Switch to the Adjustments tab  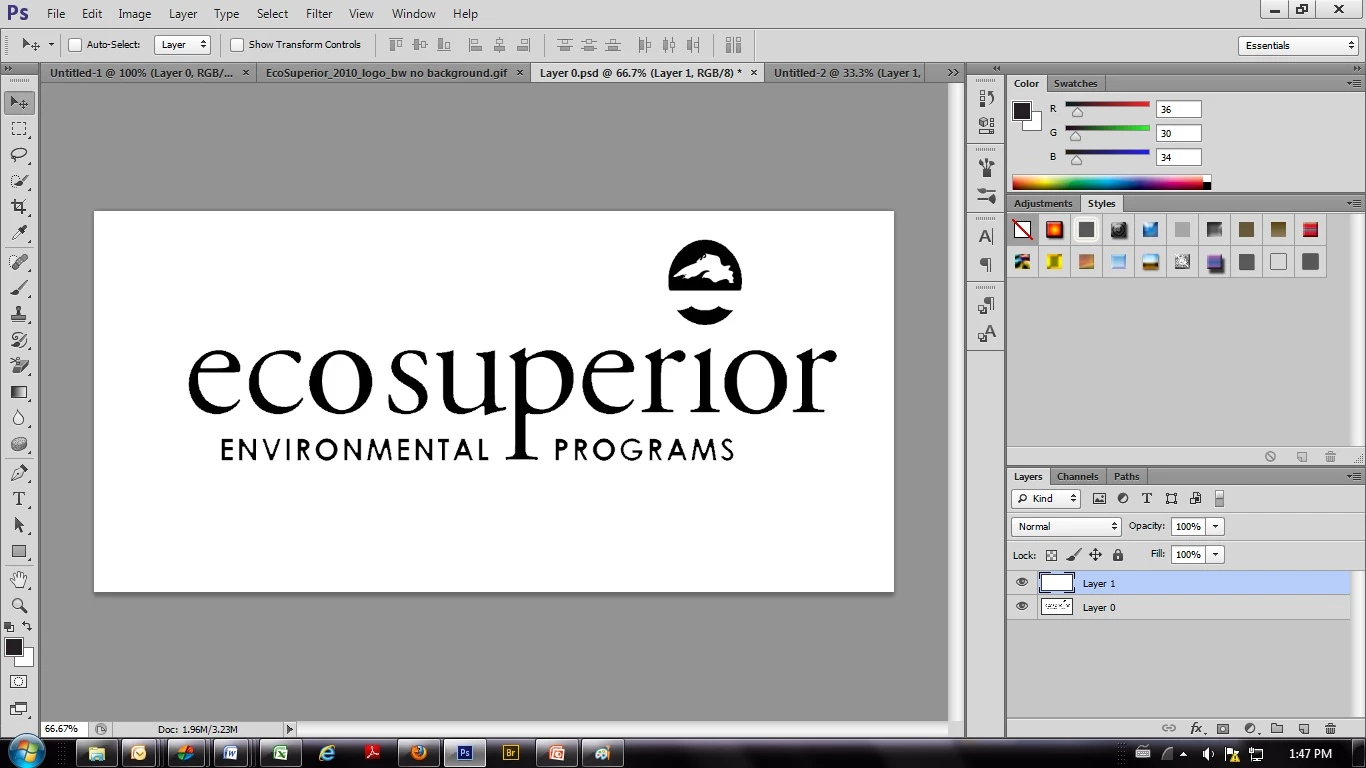point(1043,203)
